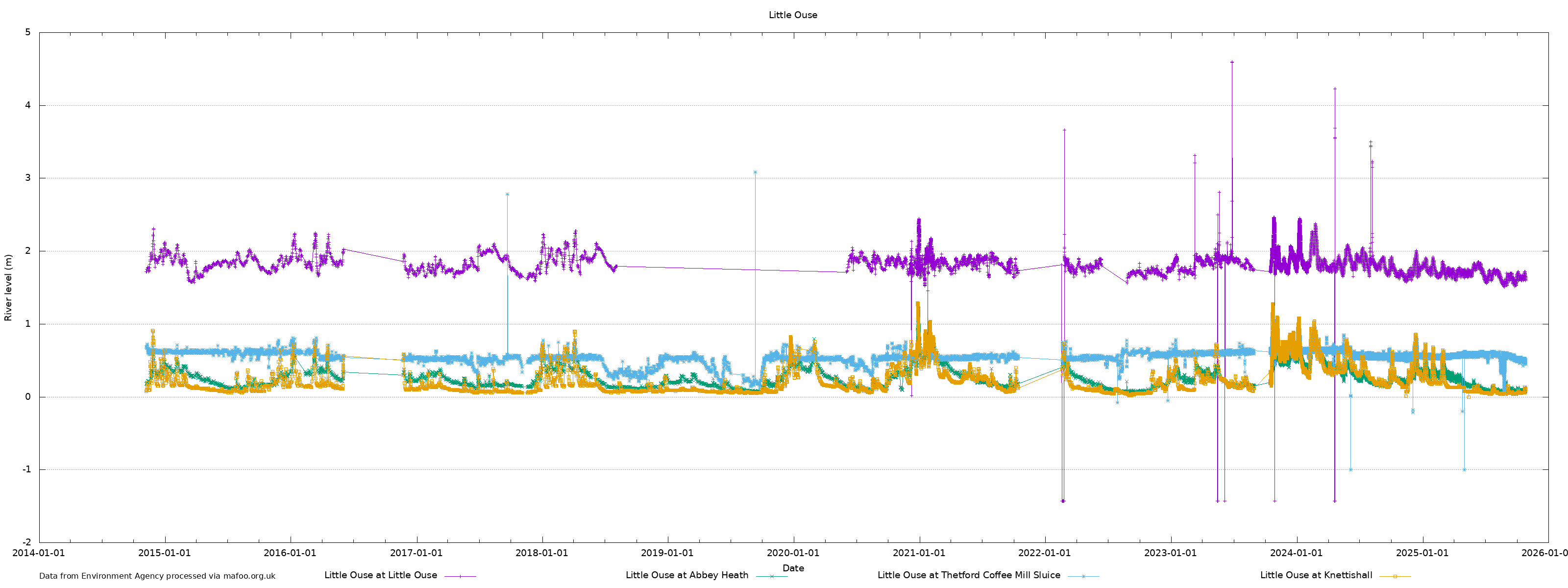This screenshot has width=1568, height=588.
Task: Click the y-axis tick label -2
Action: (26, 542)
